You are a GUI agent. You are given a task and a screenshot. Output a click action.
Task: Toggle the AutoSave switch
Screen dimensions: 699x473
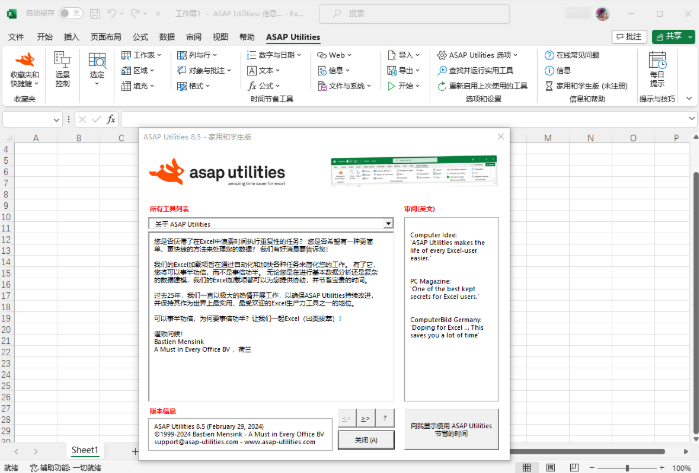point(70,13)
